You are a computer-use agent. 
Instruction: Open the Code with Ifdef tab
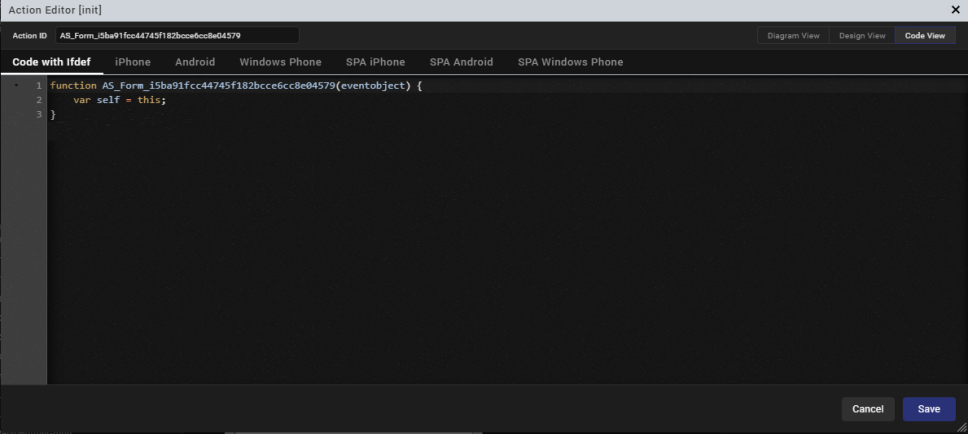tap(52, 62)
